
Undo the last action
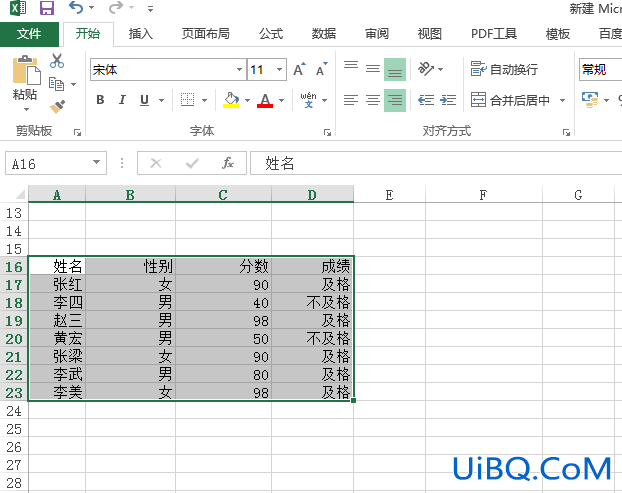[x=76, y=8]
